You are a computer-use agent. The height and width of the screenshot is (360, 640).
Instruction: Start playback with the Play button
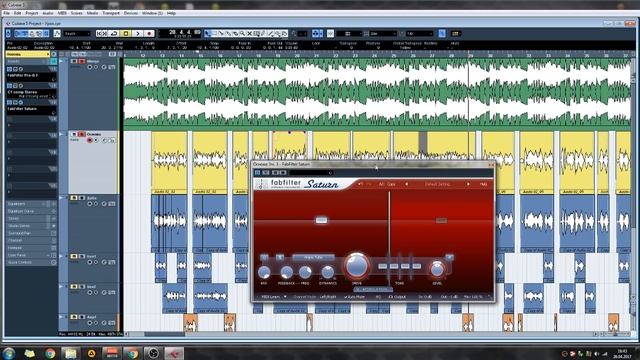point(138,33)
